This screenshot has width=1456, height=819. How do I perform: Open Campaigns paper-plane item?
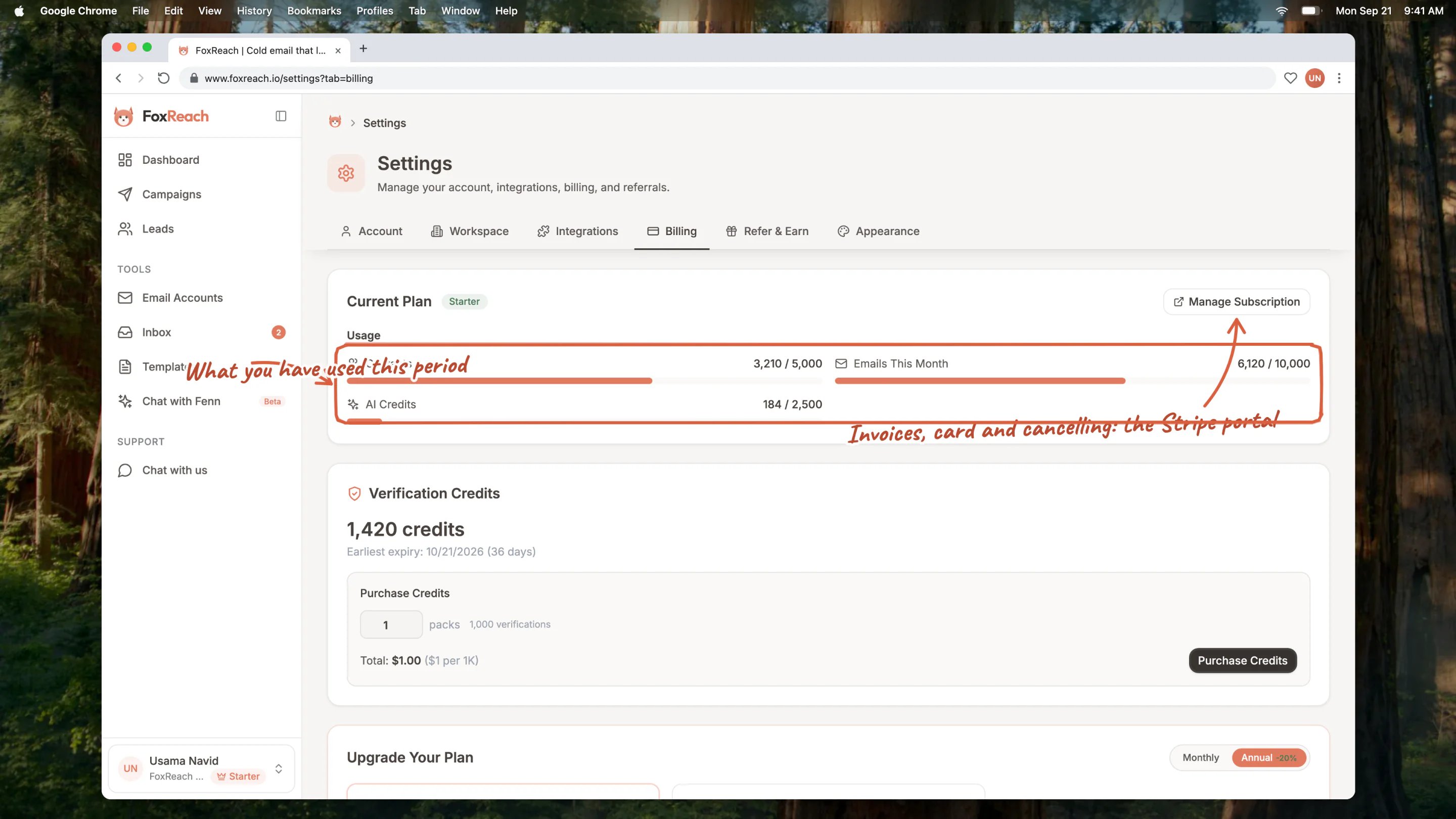(201, 195)
